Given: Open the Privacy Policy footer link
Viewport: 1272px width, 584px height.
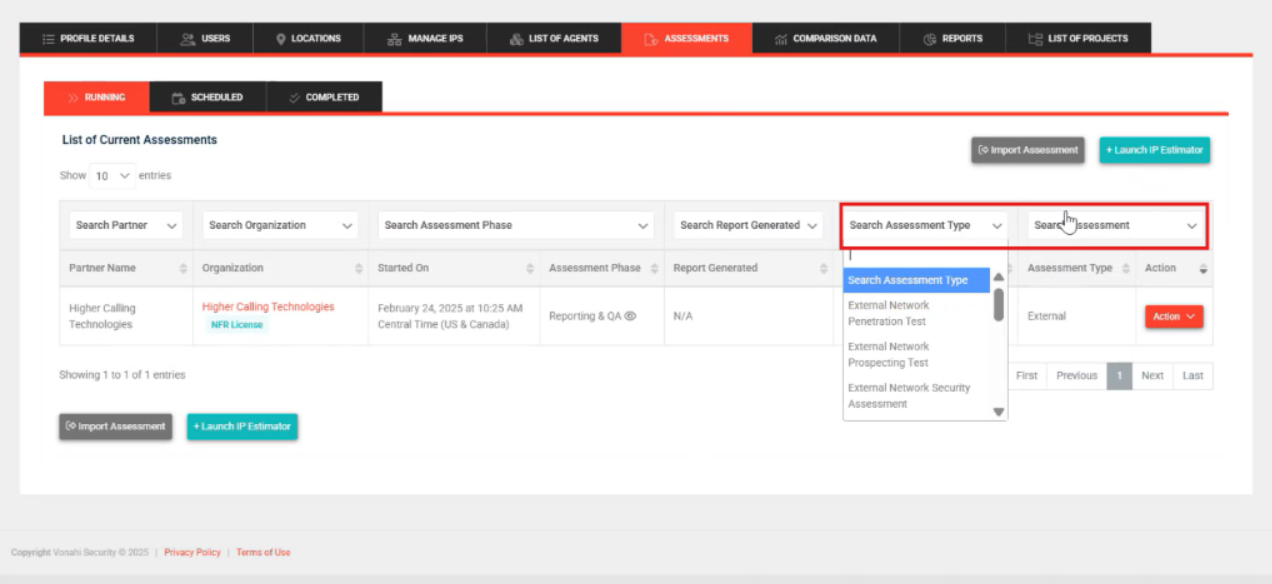Looking at the screenshot, I should point(192,552).
